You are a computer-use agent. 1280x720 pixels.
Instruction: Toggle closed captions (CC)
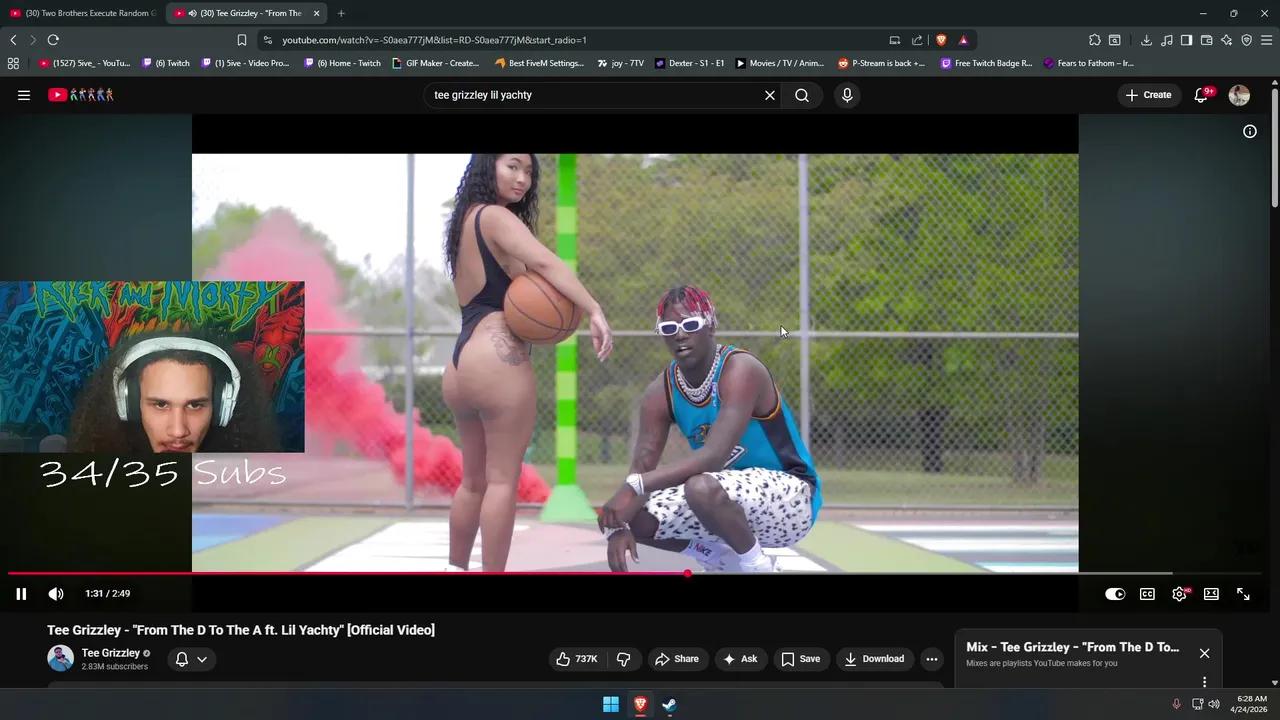coord(1147,594)
